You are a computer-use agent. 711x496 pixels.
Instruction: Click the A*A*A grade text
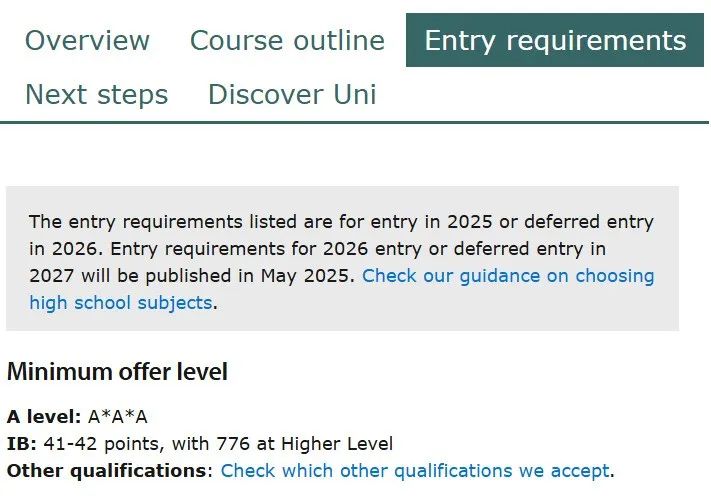pos(117,416)
